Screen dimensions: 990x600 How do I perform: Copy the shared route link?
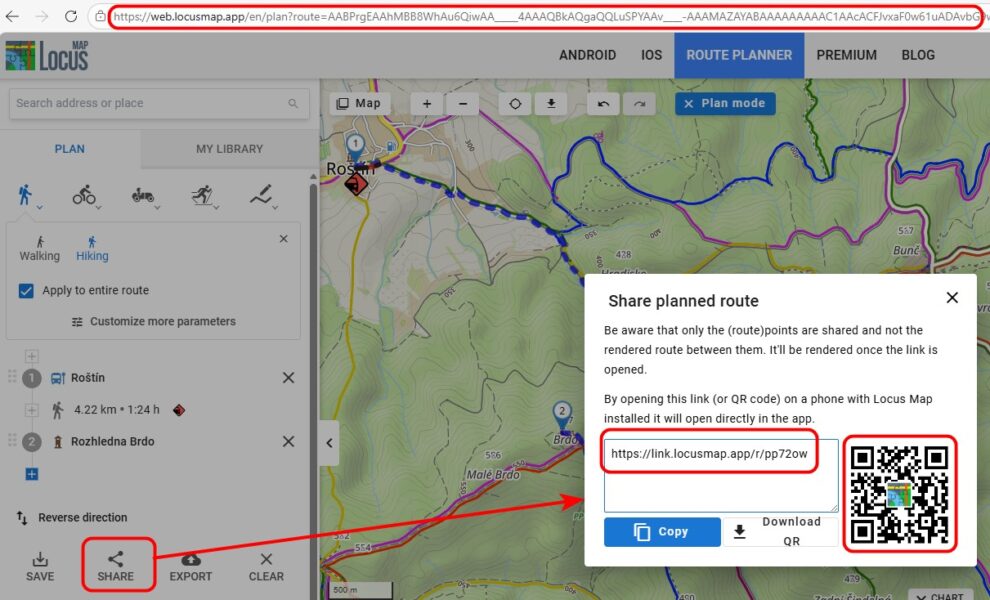pyautogui.click(x=662, y=532)
